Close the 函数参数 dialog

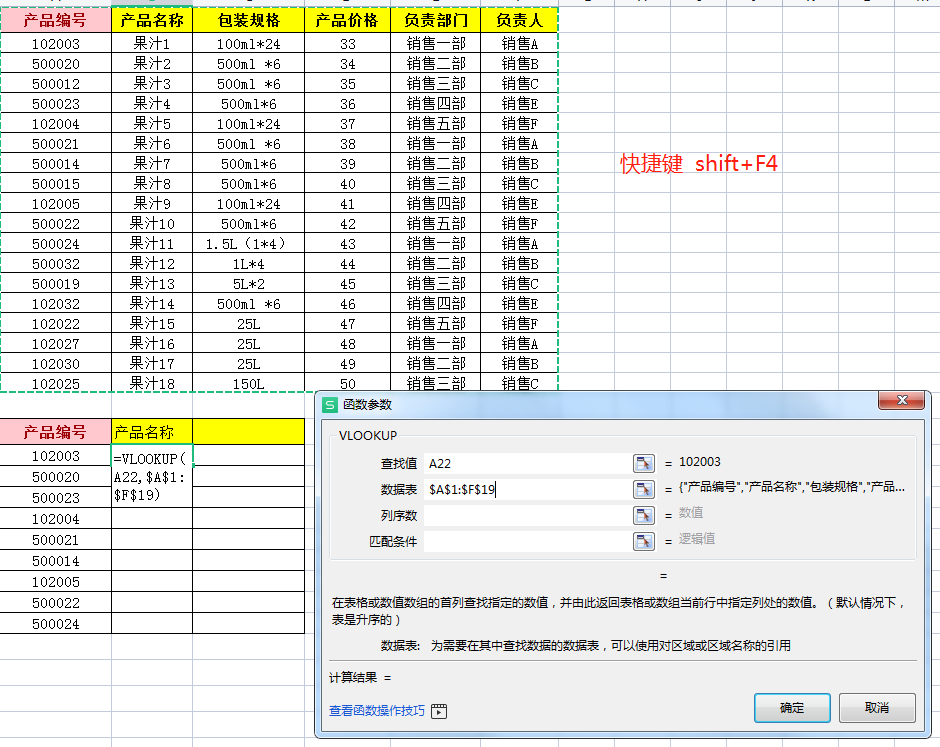[902, 400]
